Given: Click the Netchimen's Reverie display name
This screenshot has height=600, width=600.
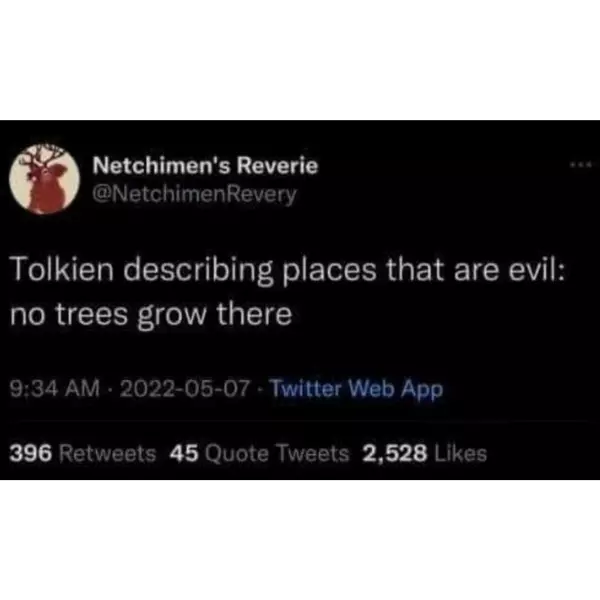Looking at the screenshot, I should tap(205, 166).
